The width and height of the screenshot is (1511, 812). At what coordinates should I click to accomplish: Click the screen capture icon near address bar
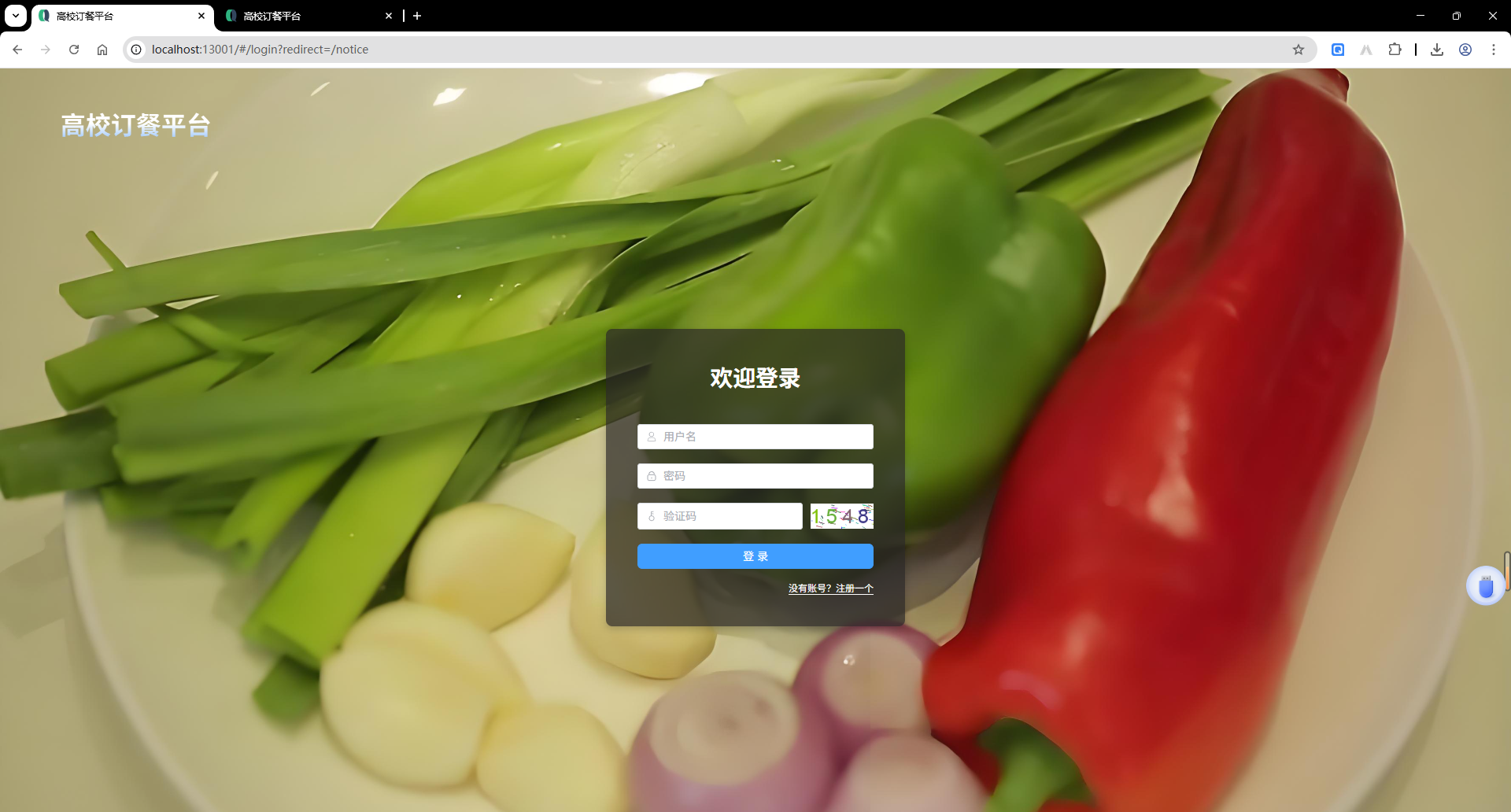(1338, 49)
